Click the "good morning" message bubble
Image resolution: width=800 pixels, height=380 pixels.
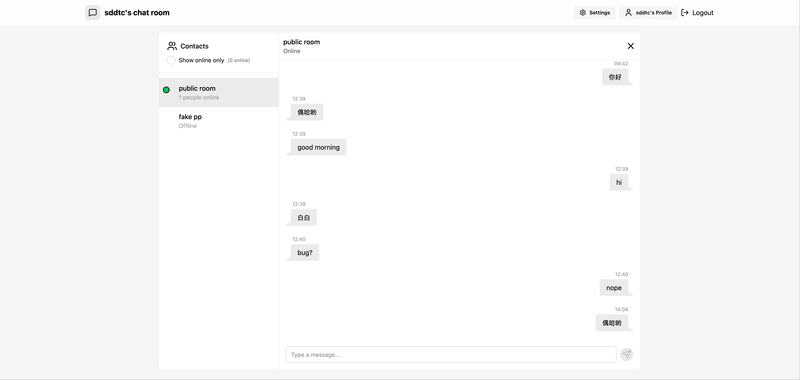pyautogui.click(x=318, y=147)
